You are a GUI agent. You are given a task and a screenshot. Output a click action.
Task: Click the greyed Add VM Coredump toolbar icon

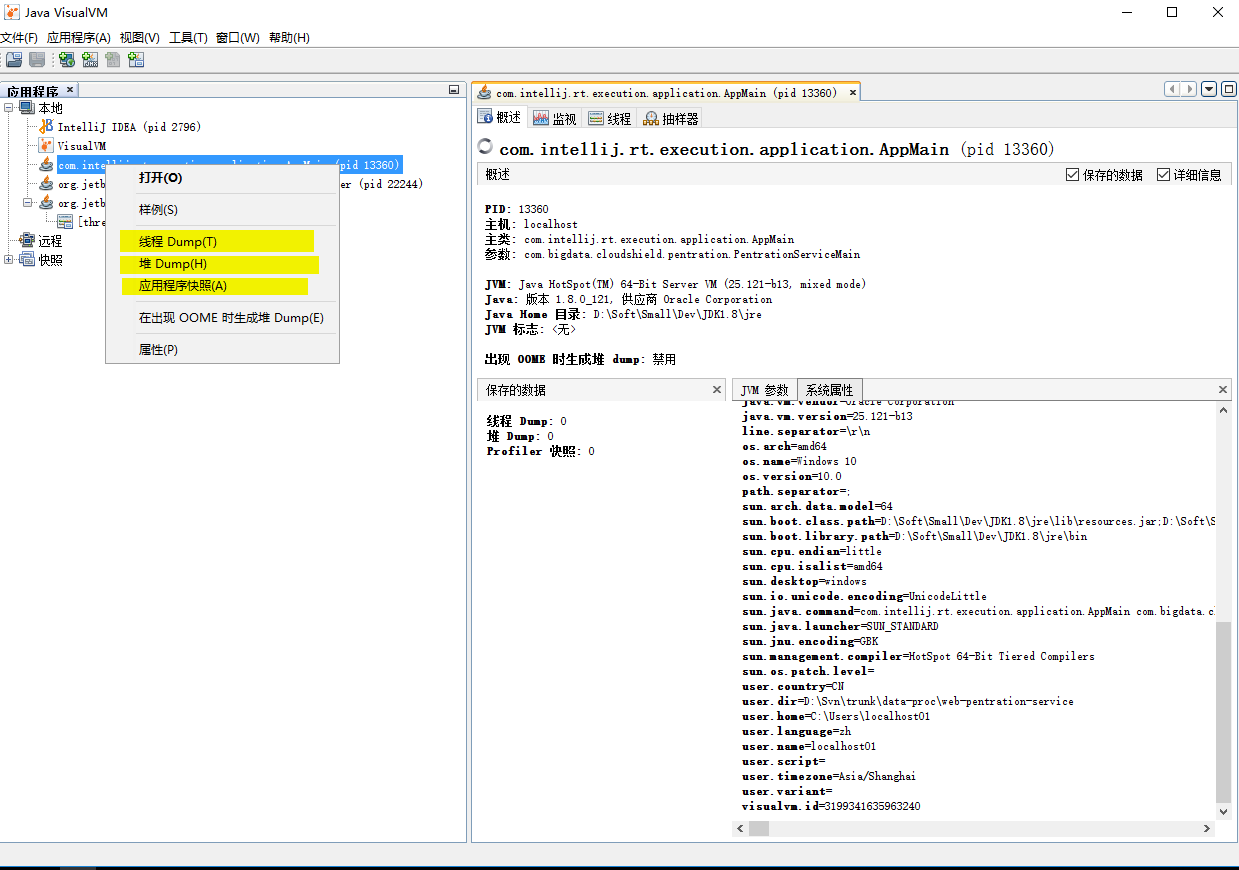point(113,60)
